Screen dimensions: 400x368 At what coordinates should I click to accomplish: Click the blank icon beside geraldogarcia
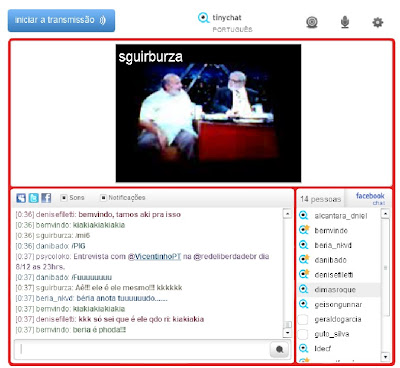tap(303, 319)
